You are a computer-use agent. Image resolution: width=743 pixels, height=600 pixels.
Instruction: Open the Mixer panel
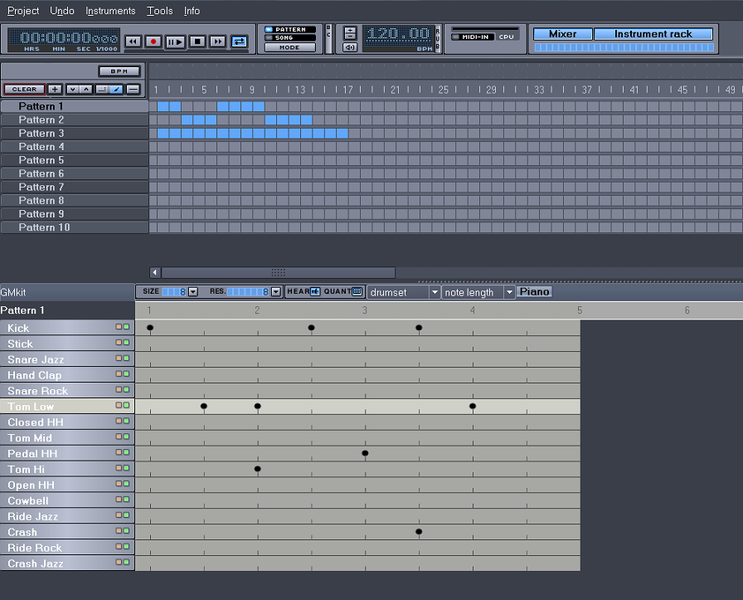coord(562,34)
